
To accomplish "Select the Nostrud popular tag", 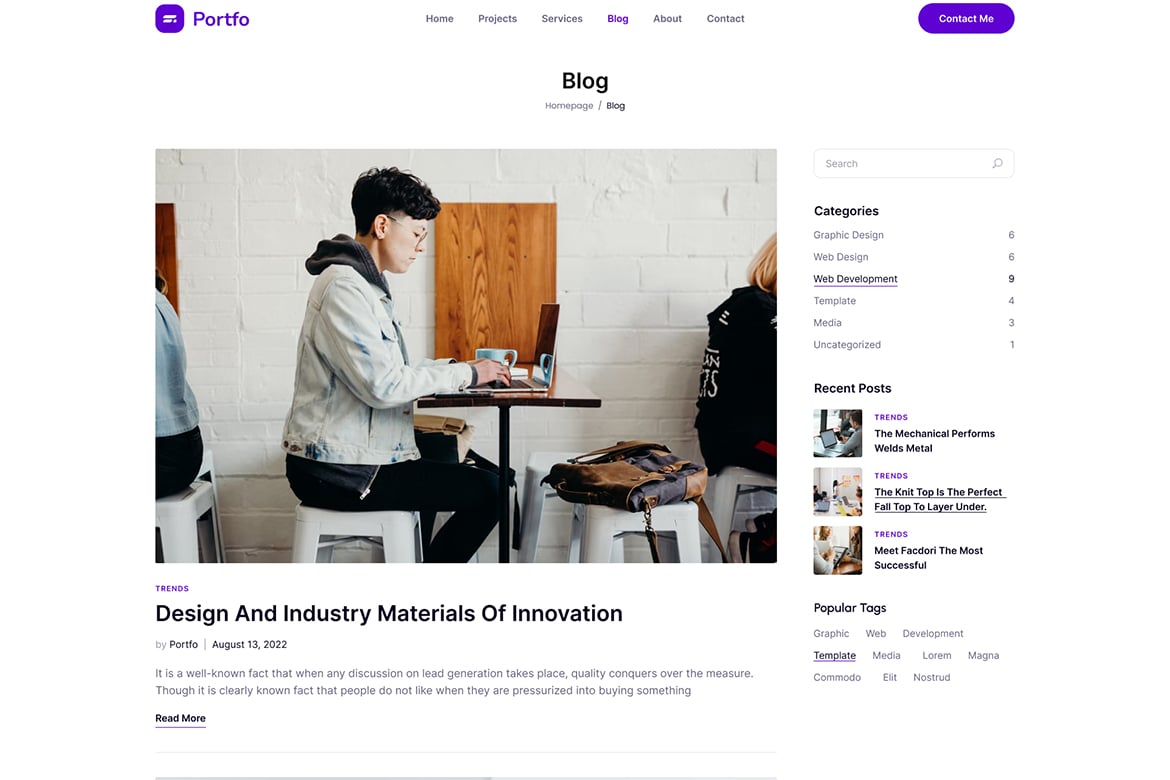I will coord(931,677).
